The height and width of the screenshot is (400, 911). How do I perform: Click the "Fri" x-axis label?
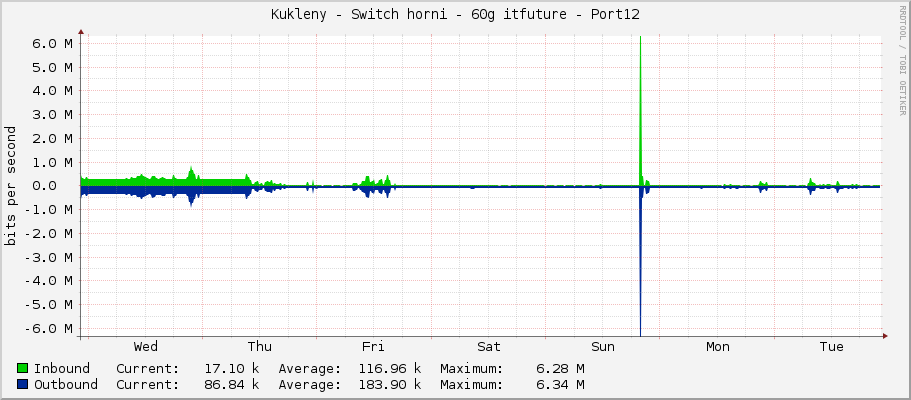(373, 347)
